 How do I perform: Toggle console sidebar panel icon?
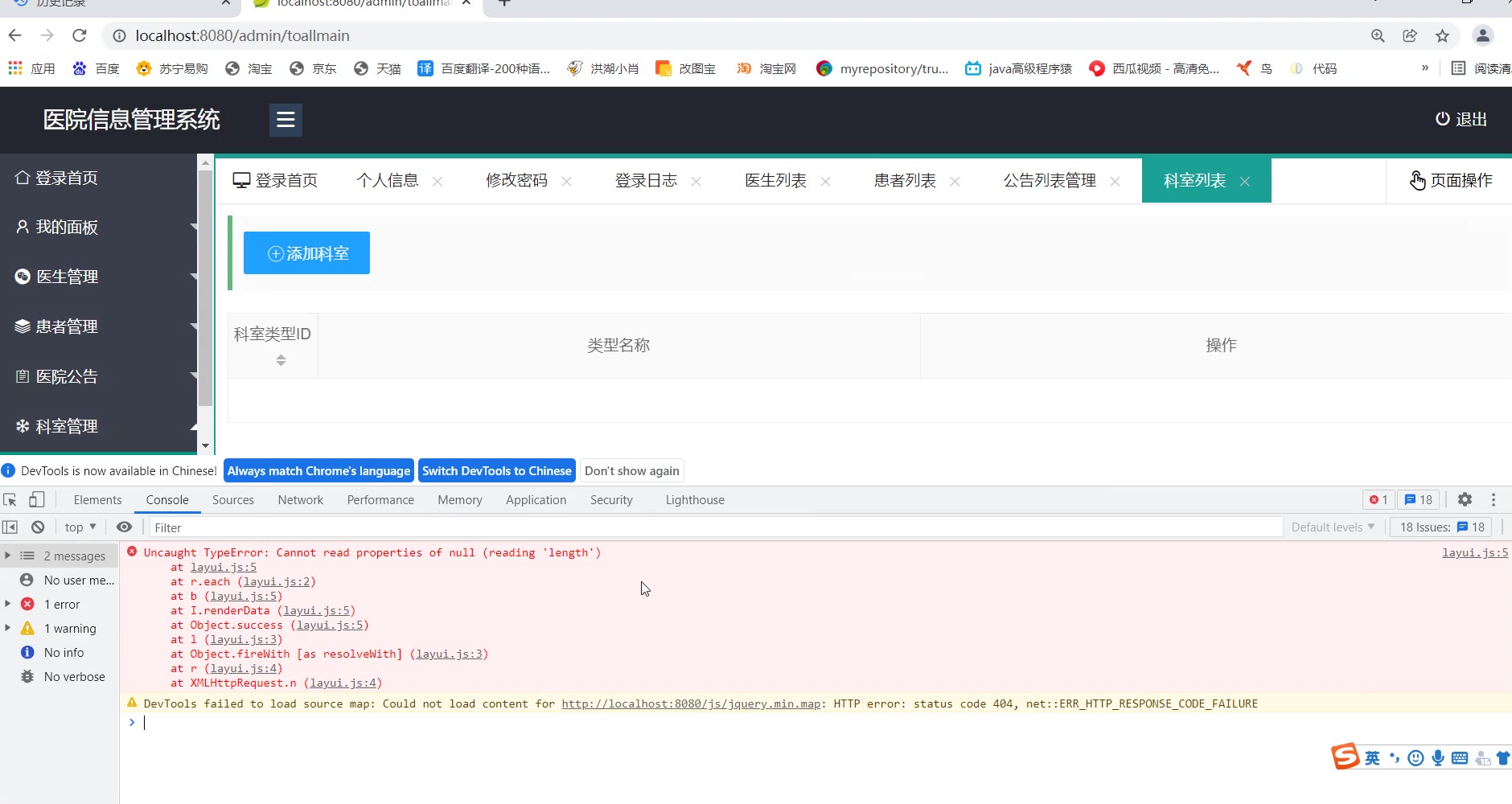[10, 527]
